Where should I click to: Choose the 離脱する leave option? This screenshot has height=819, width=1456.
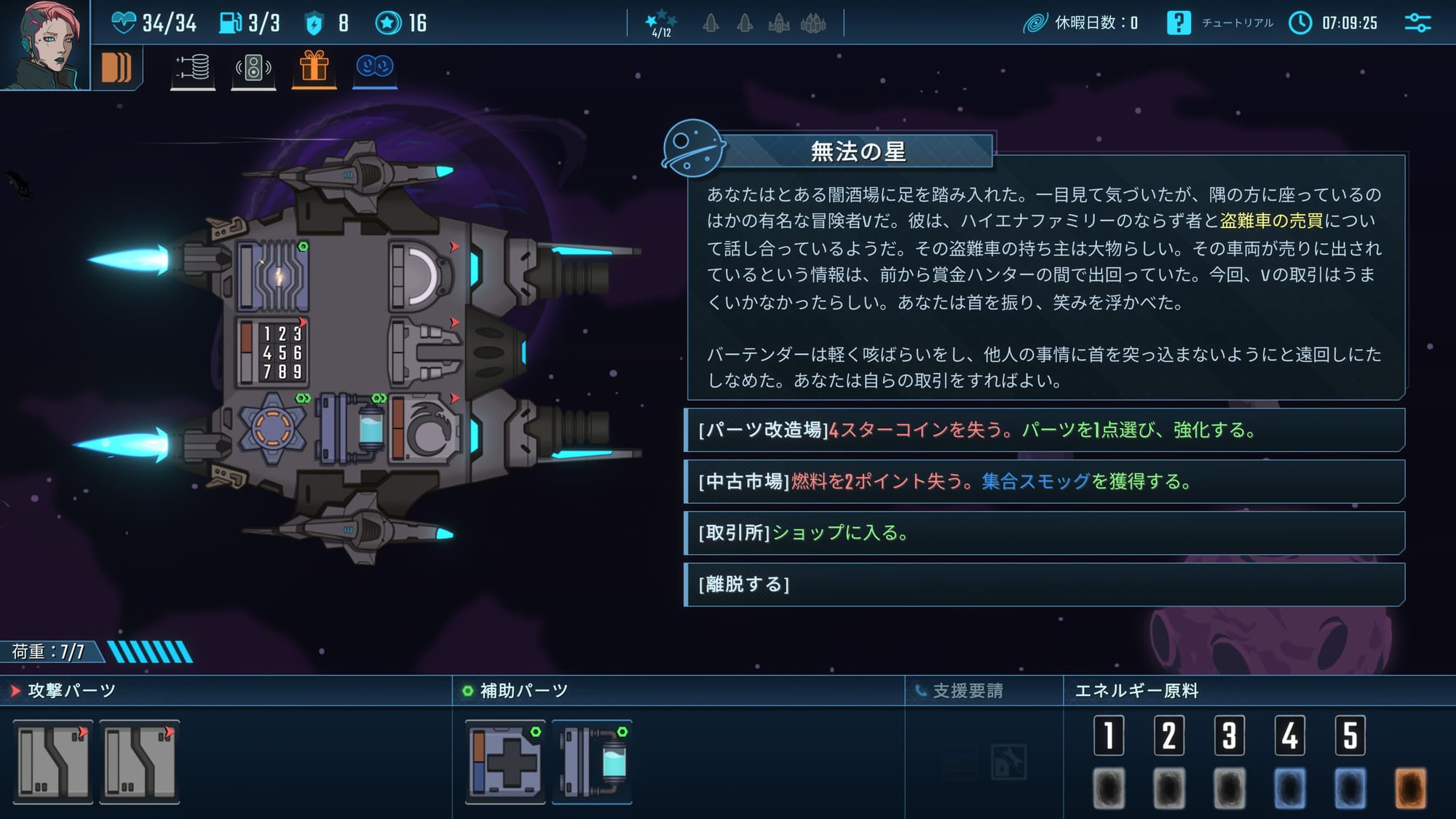(x=1045, y=585)
